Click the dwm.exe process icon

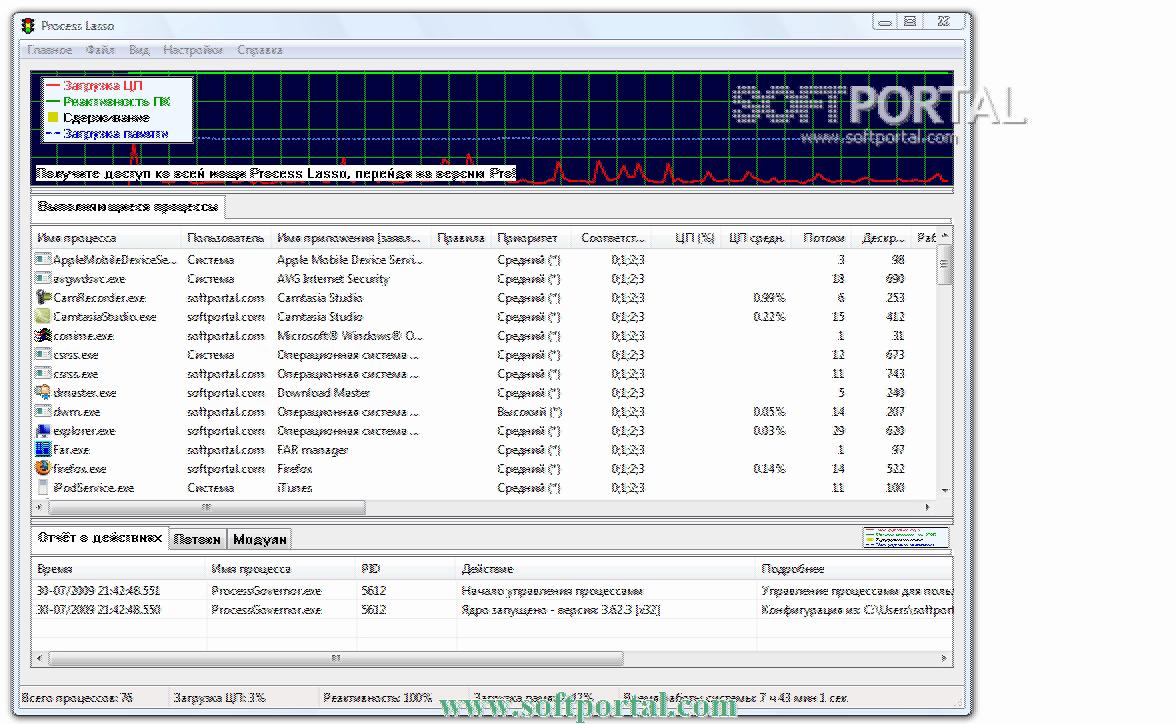(43, 411)
